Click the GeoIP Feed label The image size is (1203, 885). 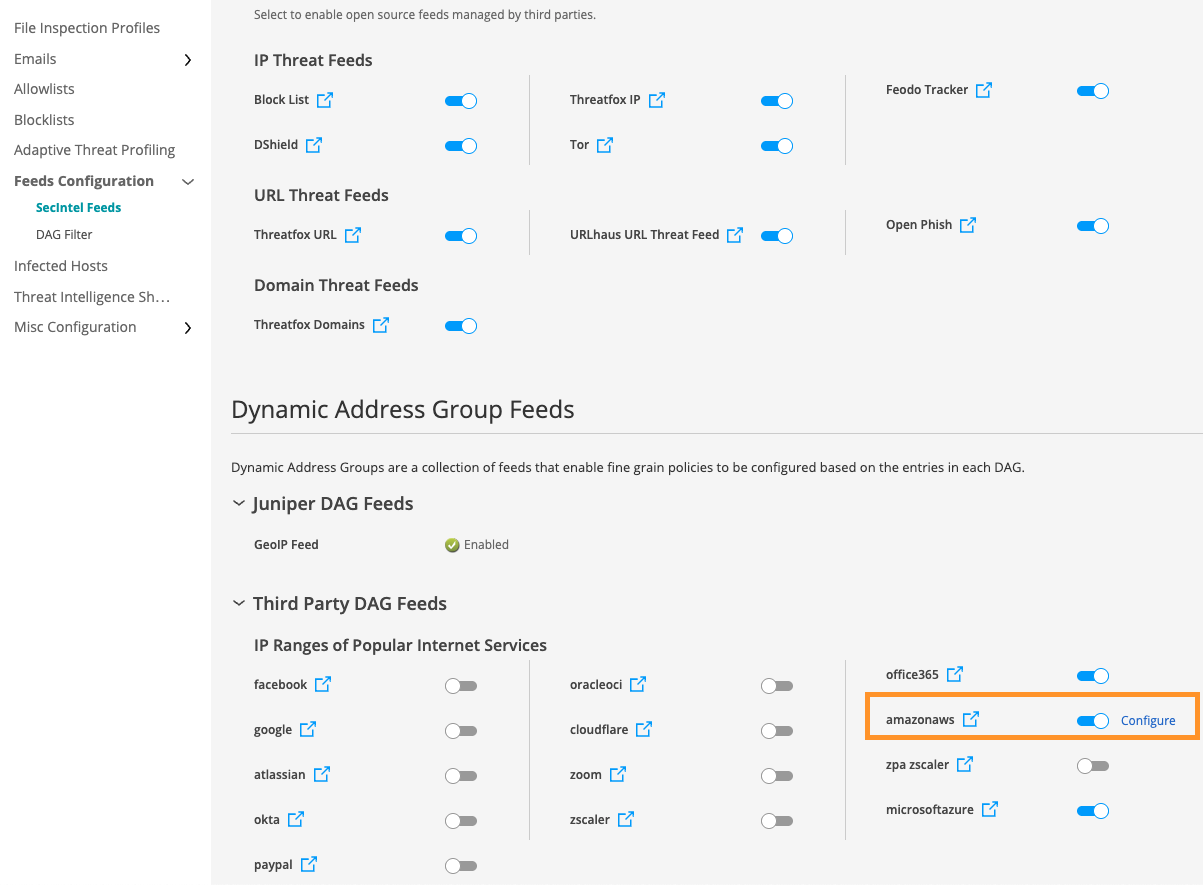coord(286,545)
